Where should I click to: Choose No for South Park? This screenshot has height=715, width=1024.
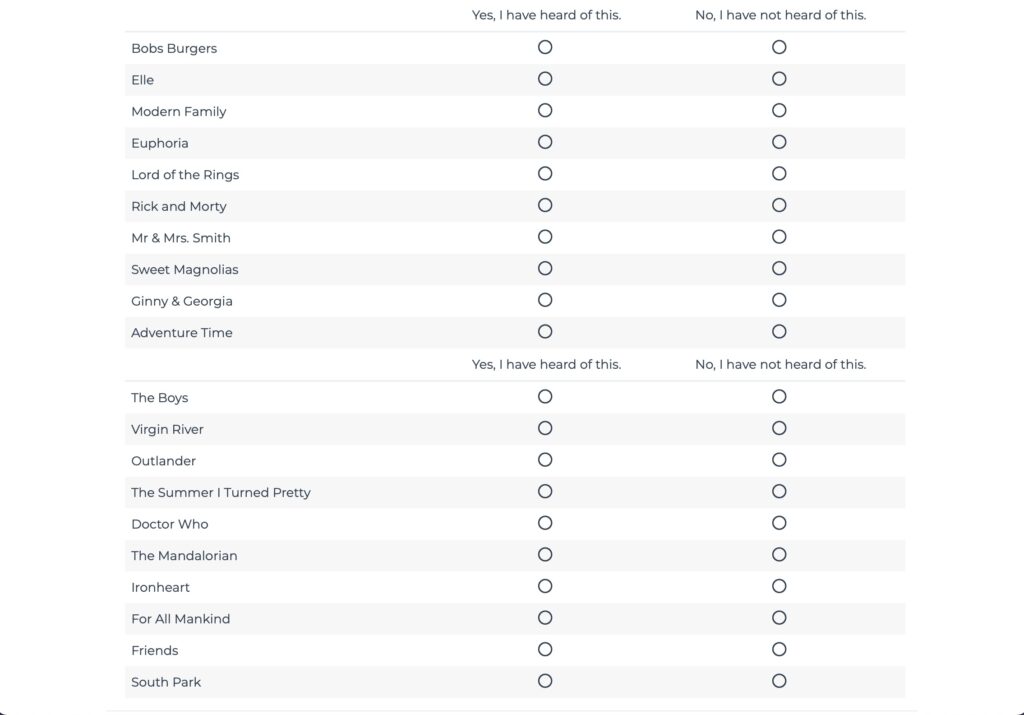tap(779, 681)
